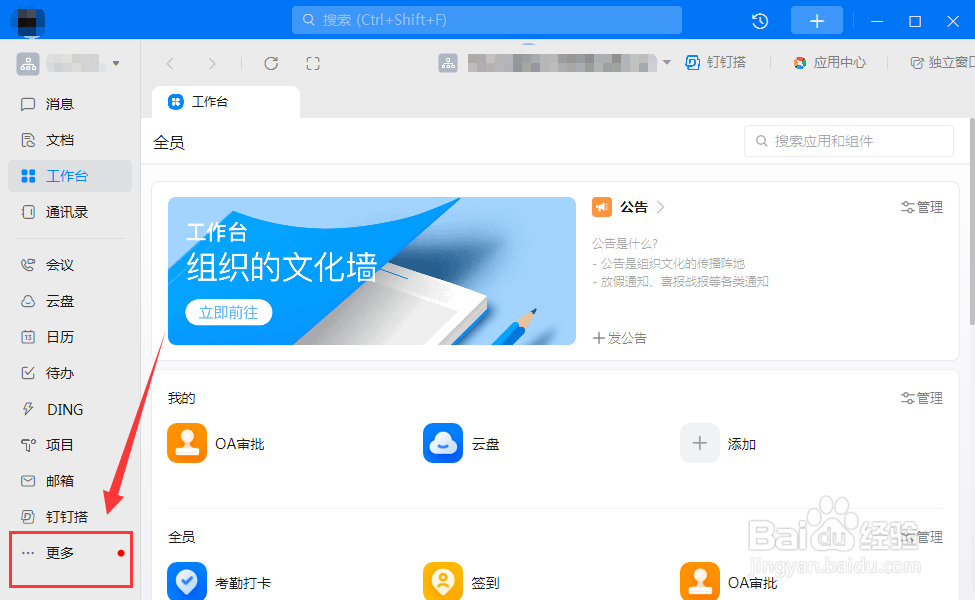This screenshot has height=600, width=975.
Task: Click the user avatar in title bar
Action: point(28,22)
